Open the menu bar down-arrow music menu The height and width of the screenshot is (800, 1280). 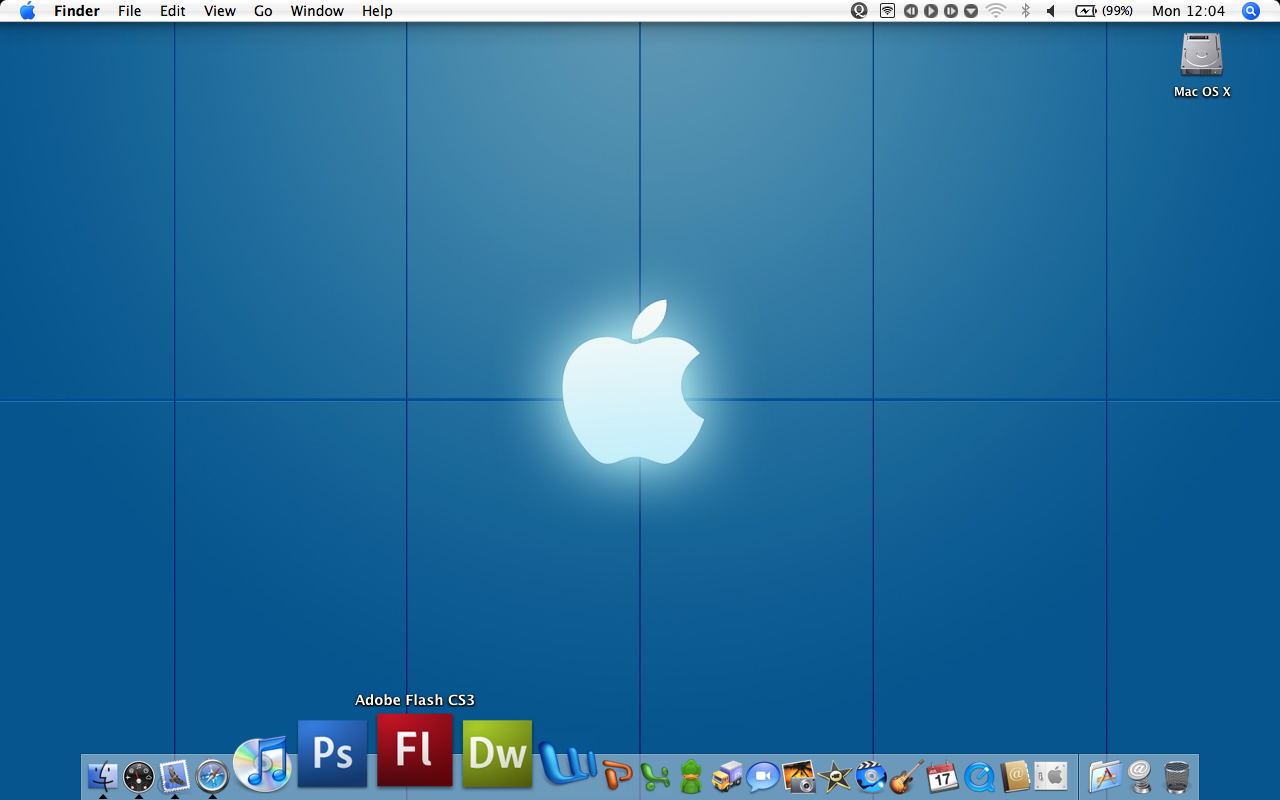tap(971, 11)
